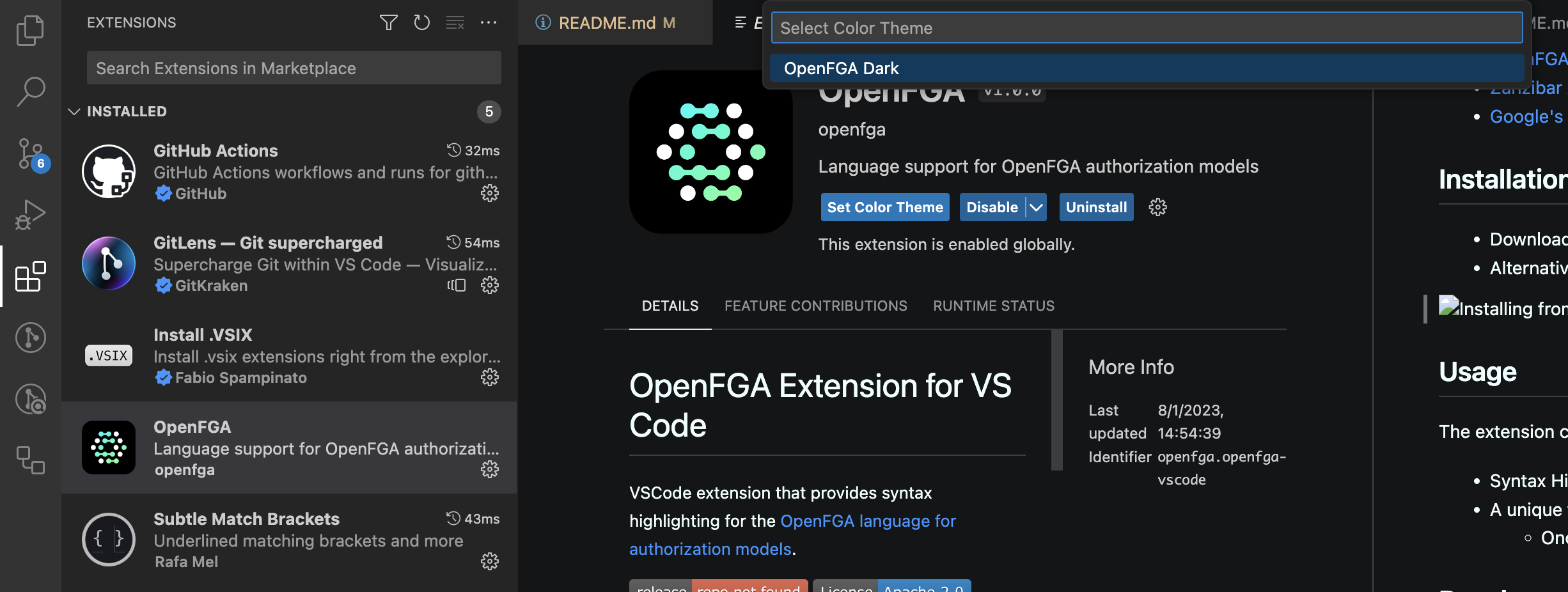The width and height of the screenshot is (1568, 592).
Task: Open the Disable button dropdown arrow
Action: (x=1037, y=207)
